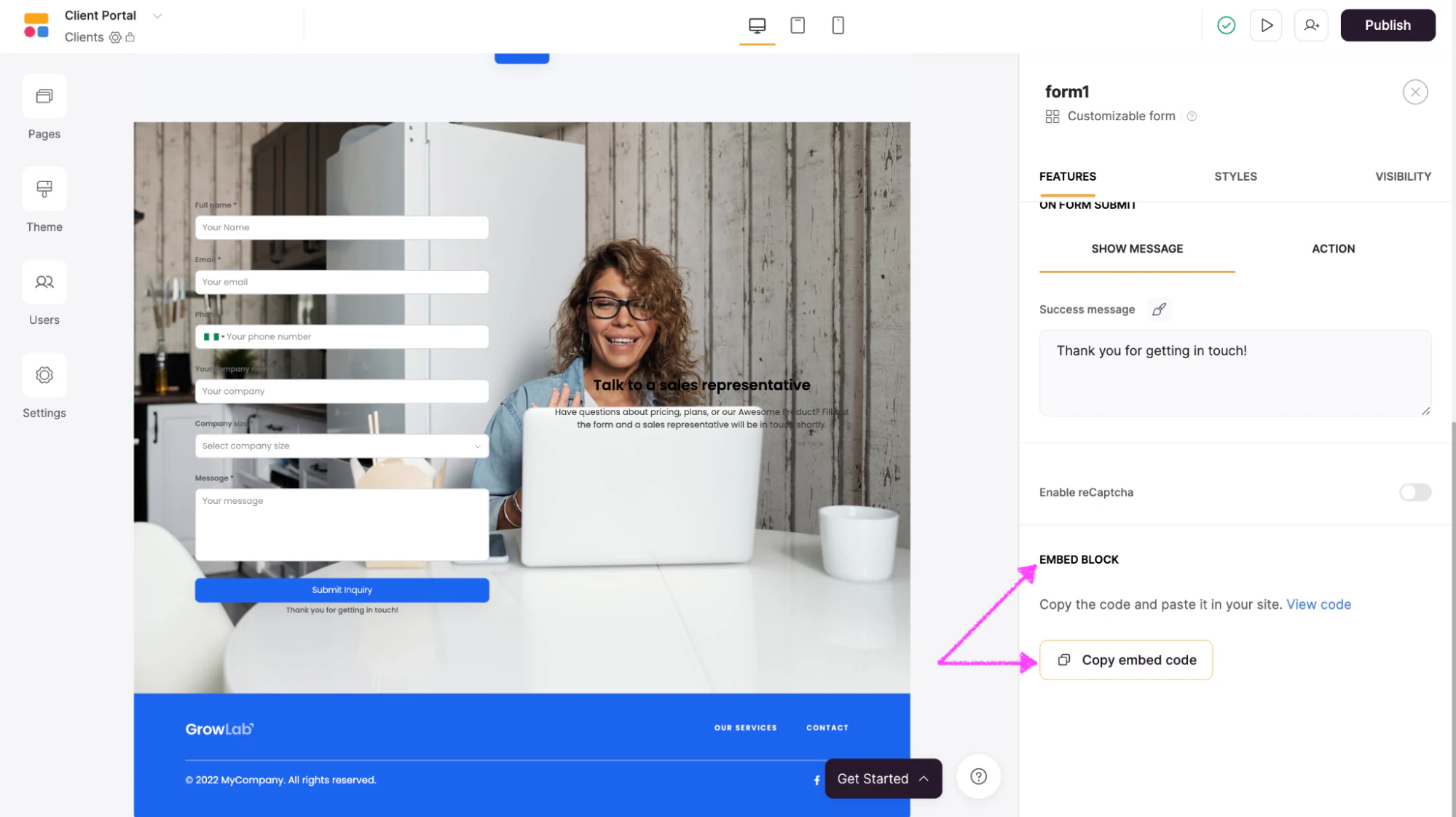
Task: Click the Your message text area
Action: coord(342,525)
